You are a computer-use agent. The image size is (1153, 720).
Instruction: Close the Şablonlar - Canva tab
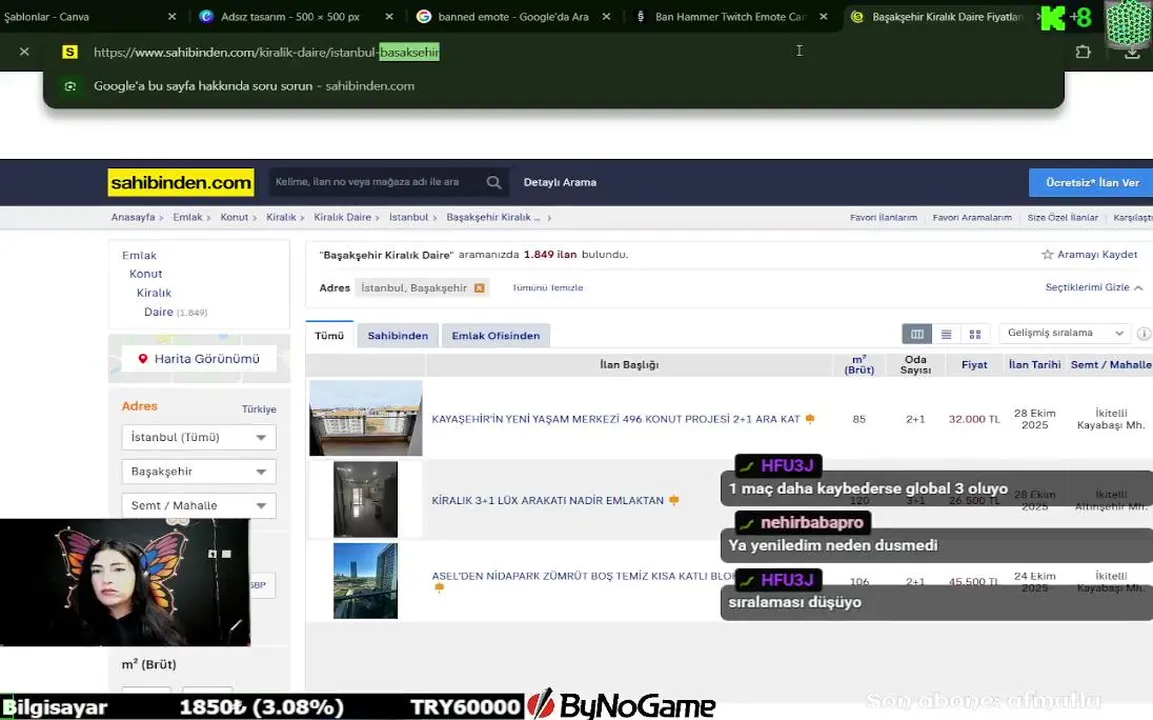tap(172, 16)
